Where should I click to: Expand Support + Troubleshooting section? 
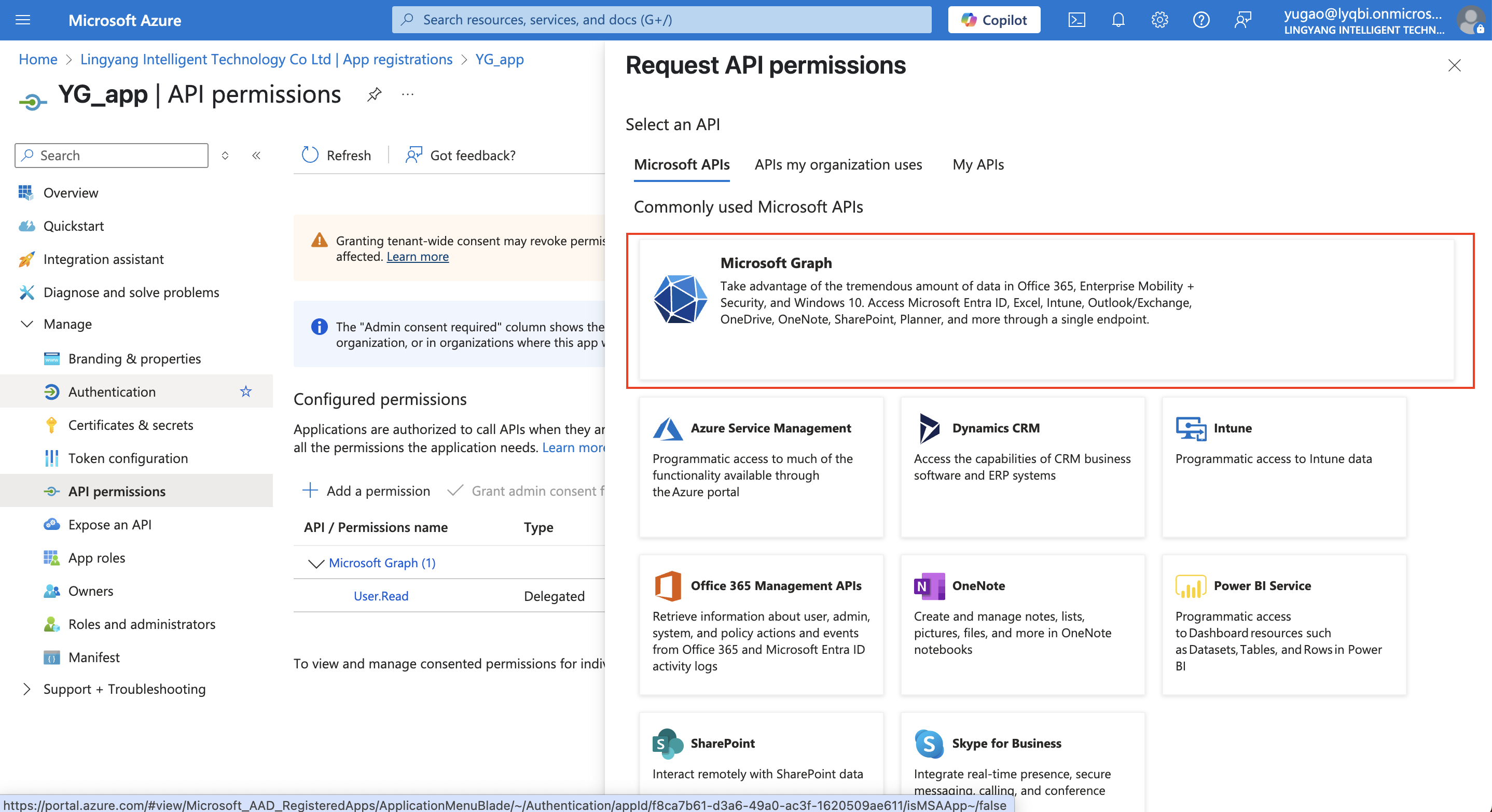26,689
